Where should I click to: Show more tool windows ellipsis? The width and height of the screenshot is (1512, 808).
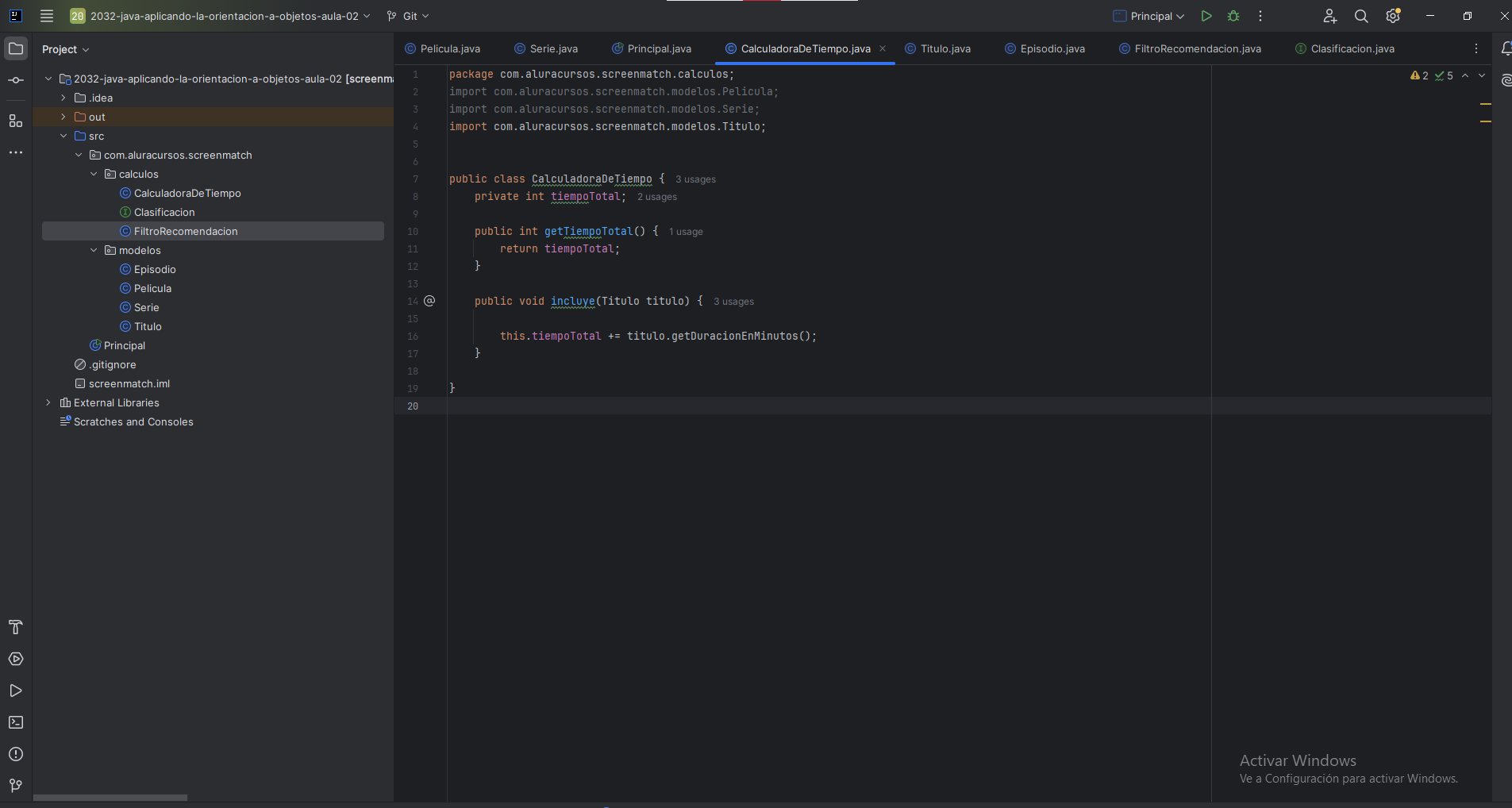click(16, 152)
